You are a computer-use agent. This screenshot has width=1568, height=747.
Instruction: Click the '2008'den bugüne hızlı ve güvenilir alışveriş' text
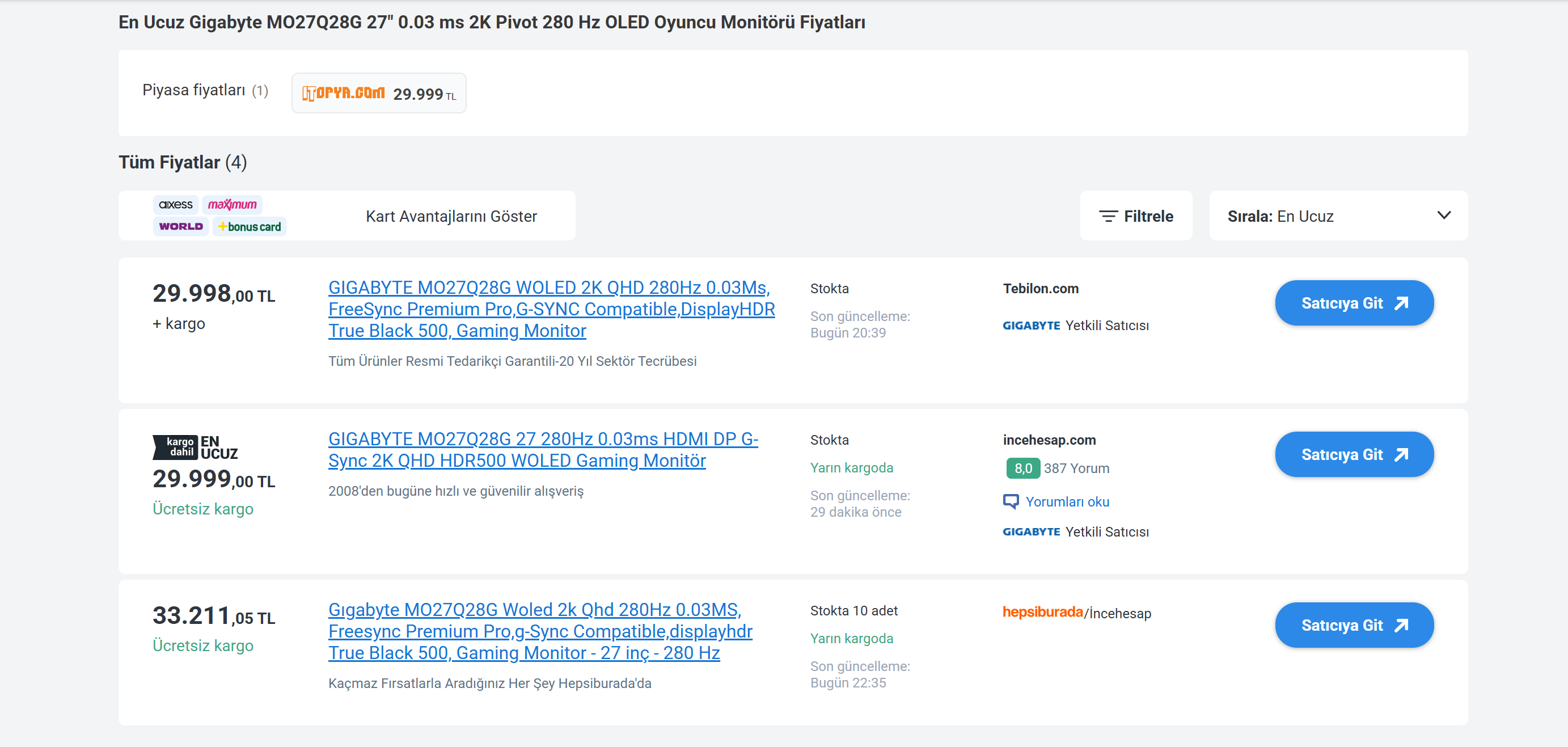point(455,491)
